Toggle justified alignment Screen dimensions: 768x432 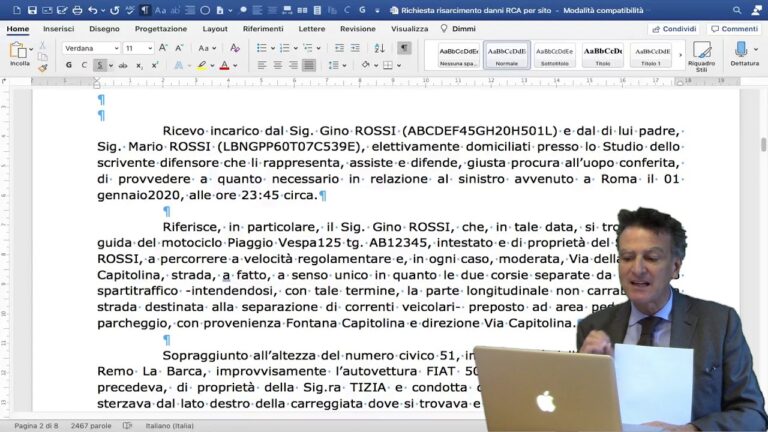point(309,65)
